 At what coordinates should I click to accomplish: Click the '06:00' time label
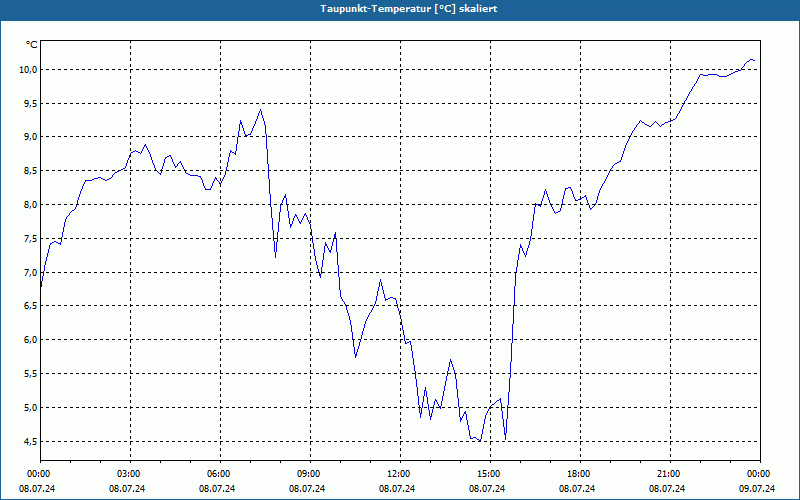(x=217, y=474)
